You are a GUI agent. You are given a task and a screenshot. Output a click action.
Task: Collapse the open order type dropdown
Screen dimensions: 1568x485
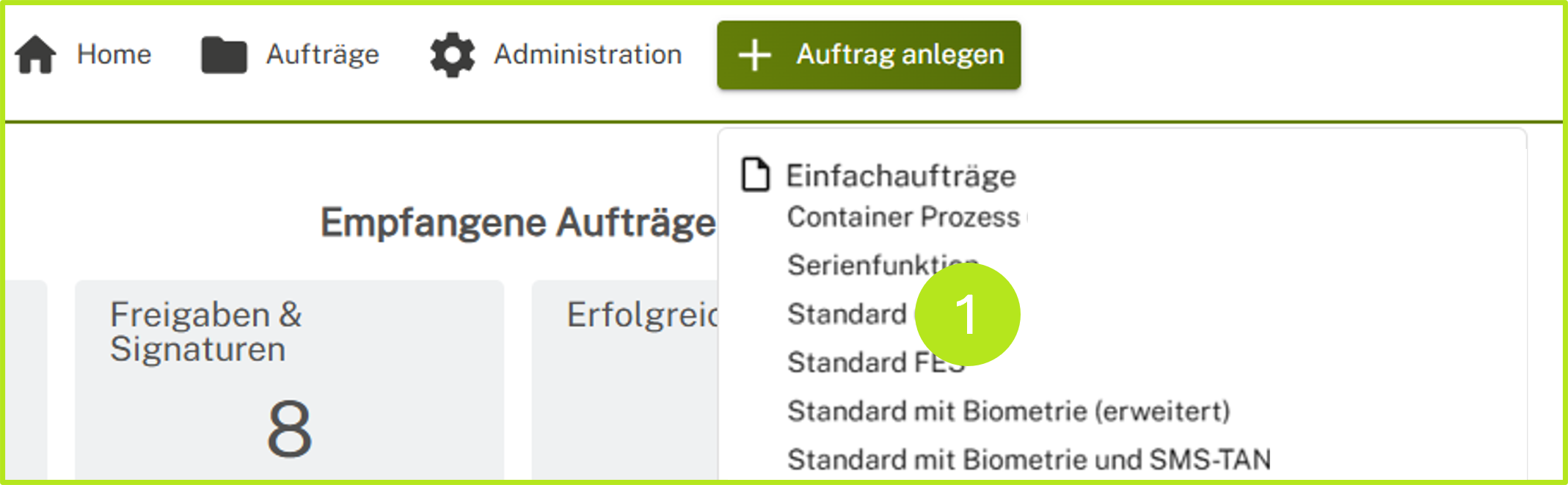[868, 54]
